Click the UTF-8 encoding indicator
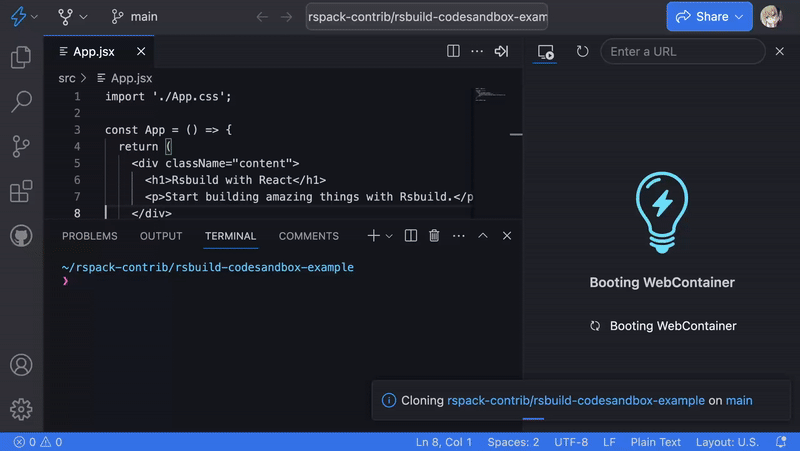This screenshot has width=800, height=451. (x=571, y=442)
